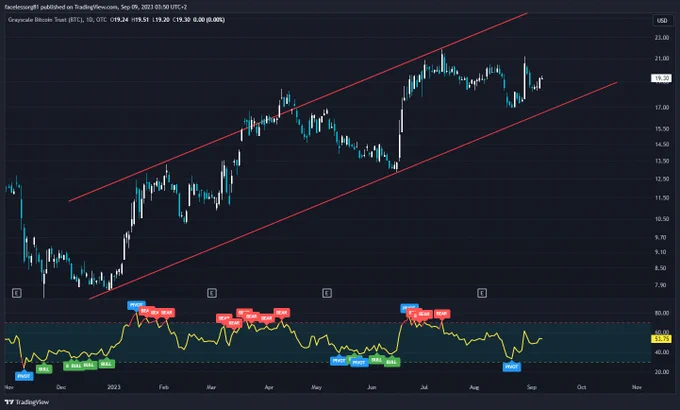Select the red BEAR label in early April
This screenshot has height=410, width=680.
pyautogui.click(x=281, y=312)
